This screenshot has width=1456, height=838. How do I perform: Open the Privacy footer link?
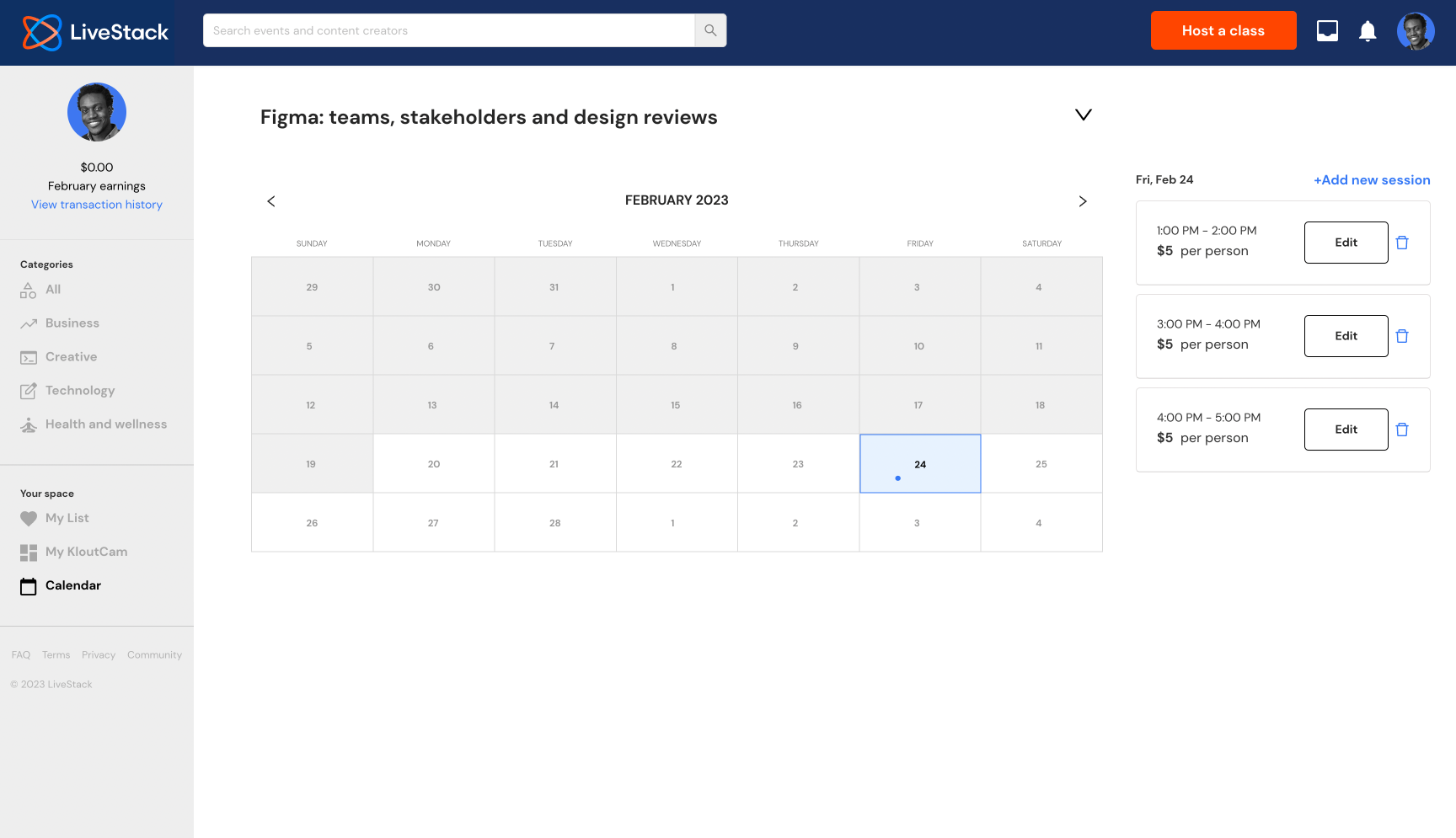tap(99, 655)
